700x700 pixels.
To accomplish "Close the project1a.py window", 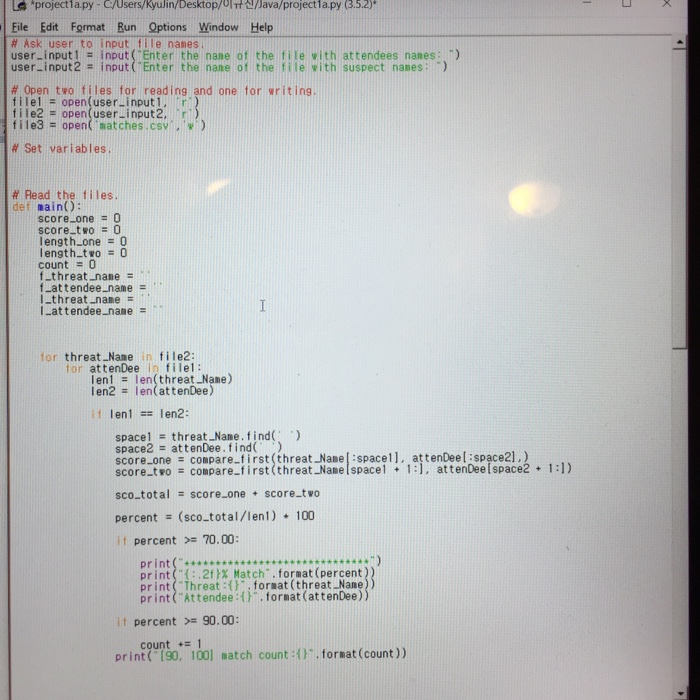I will [667, 4].
